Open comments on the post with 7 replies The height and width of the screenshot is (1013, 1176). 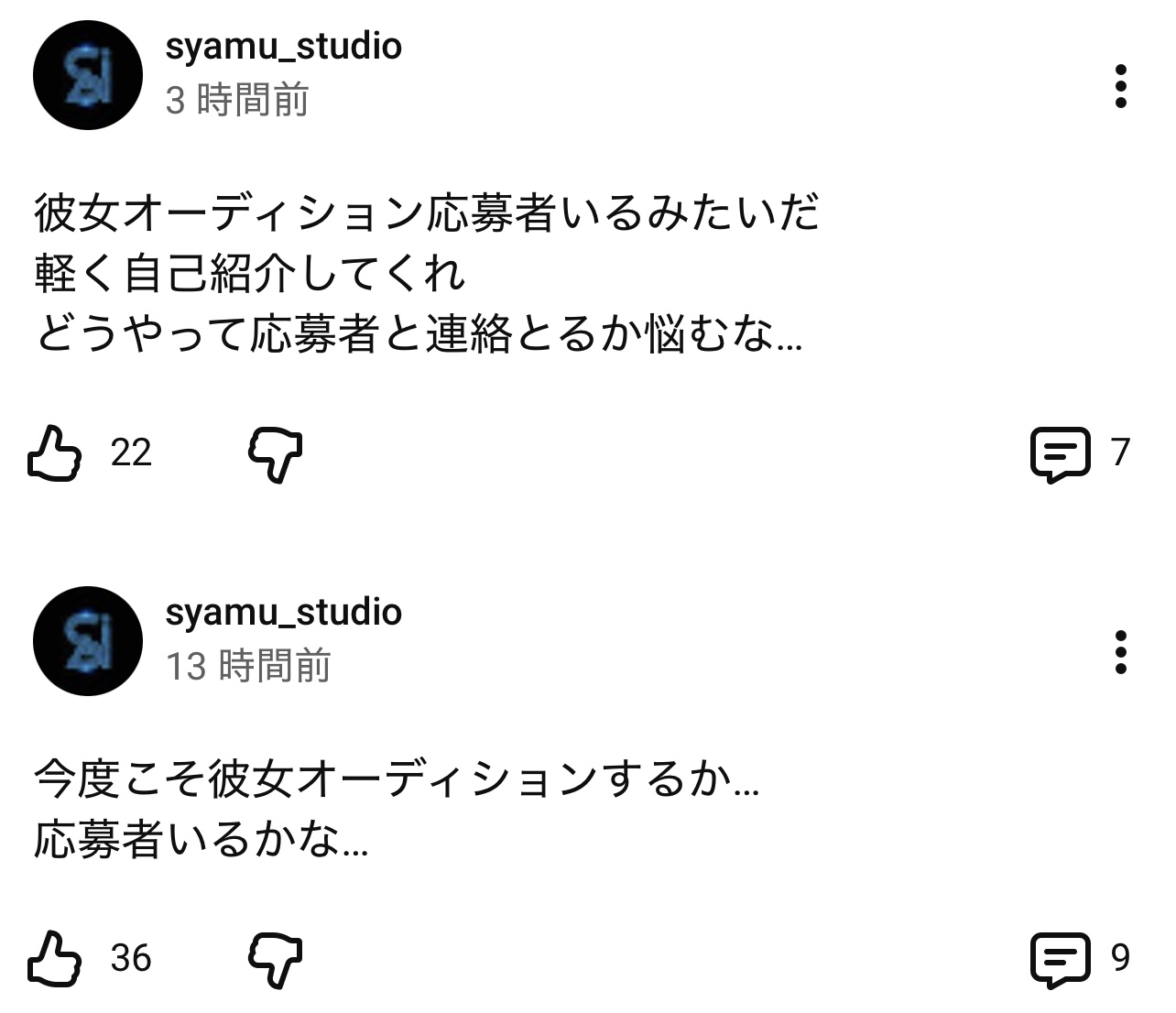[x=1061, y=453]
